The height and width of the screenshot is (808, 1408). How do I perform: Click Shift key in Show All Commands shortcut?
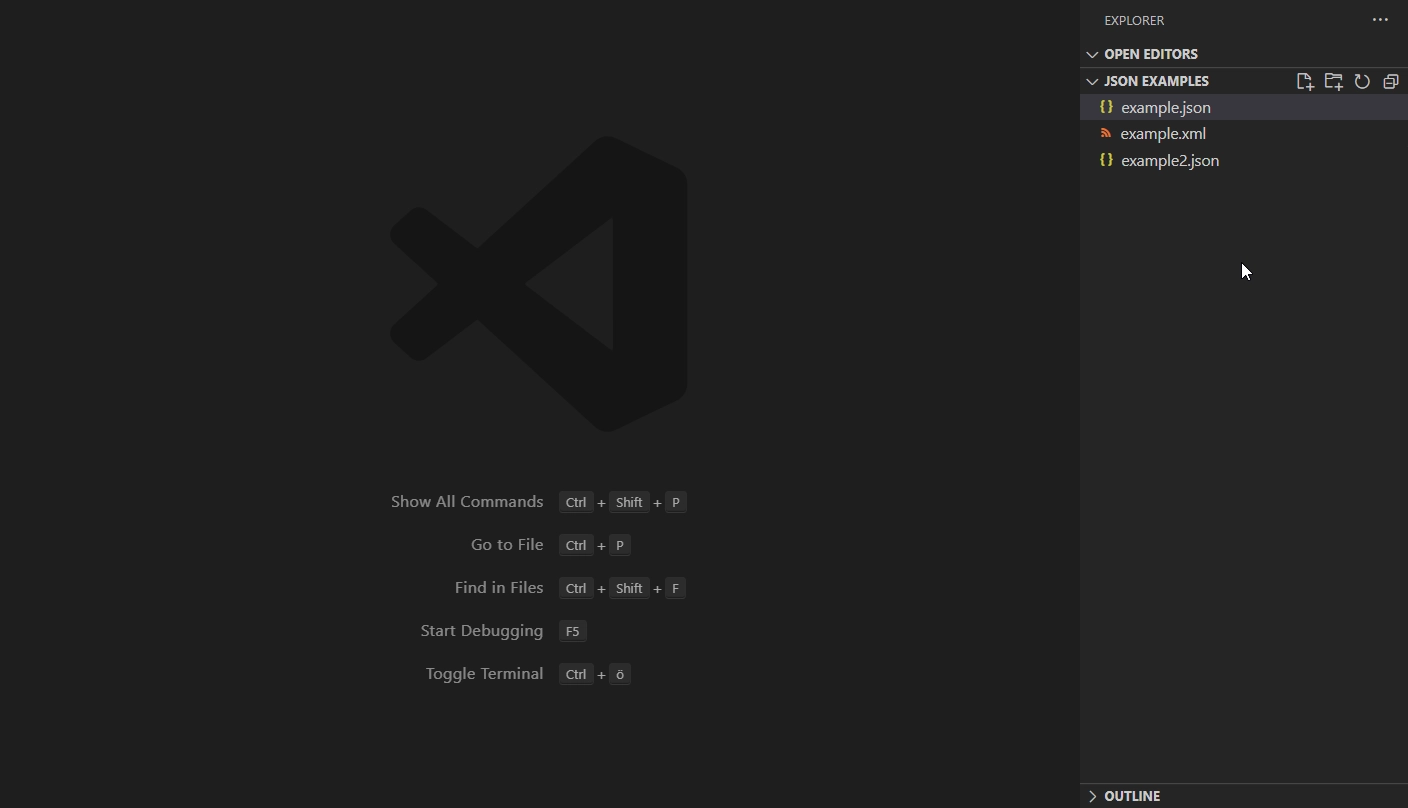(x=629, y=502)
